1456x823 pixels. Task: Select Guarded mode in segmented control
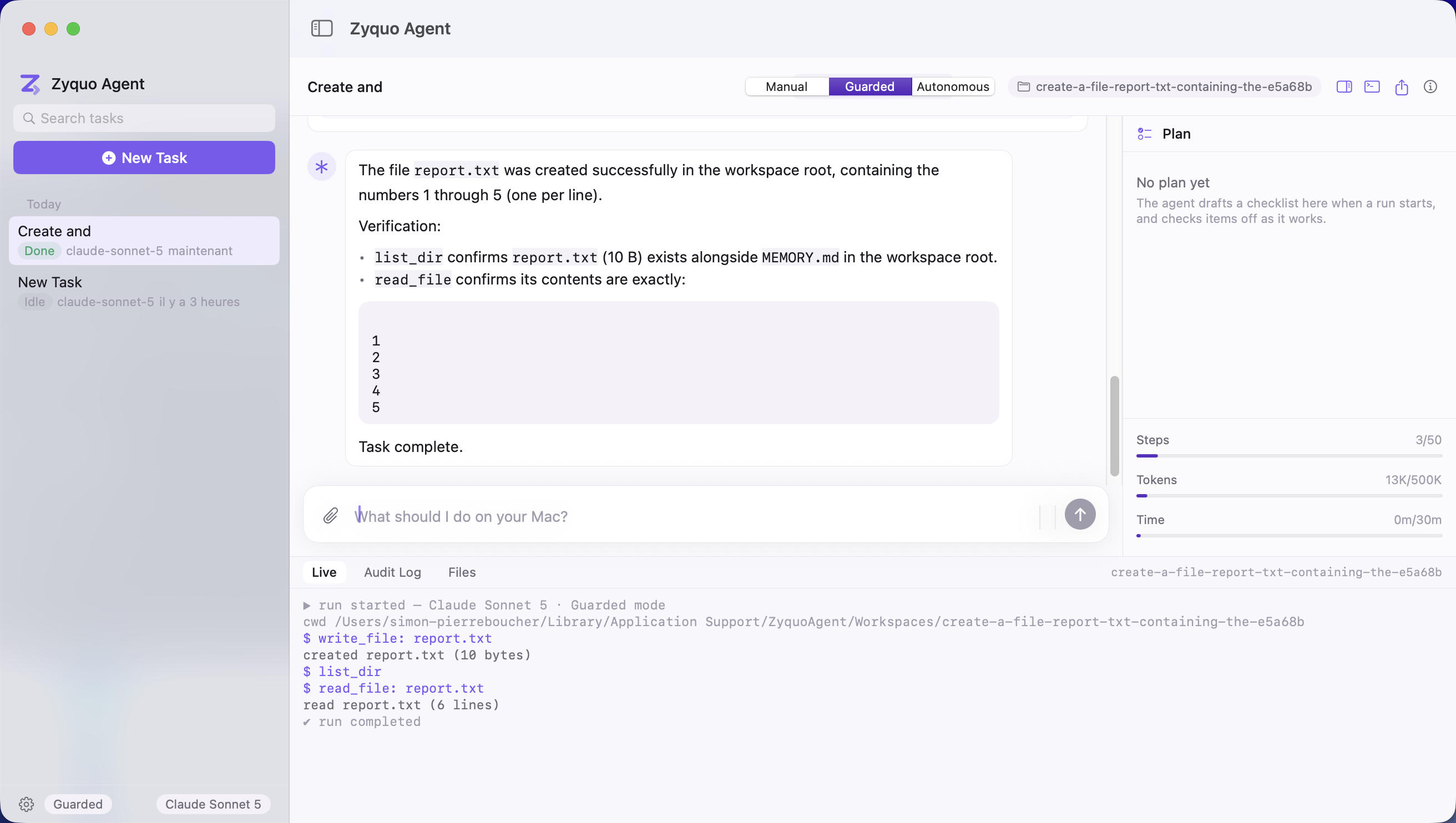click(x=869, y=87)
